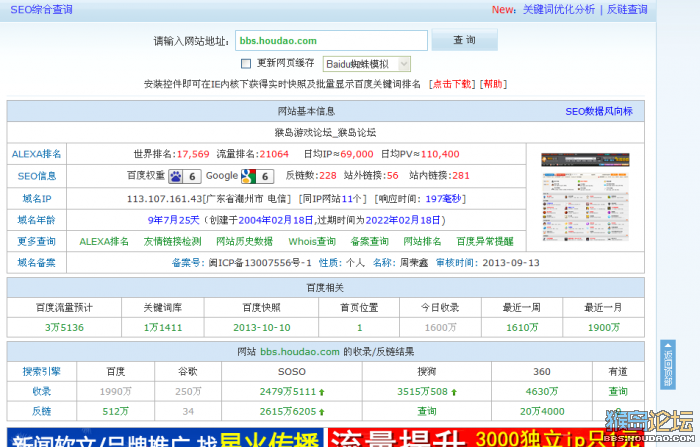Click backlink count 228

click(x=328, y=175)
